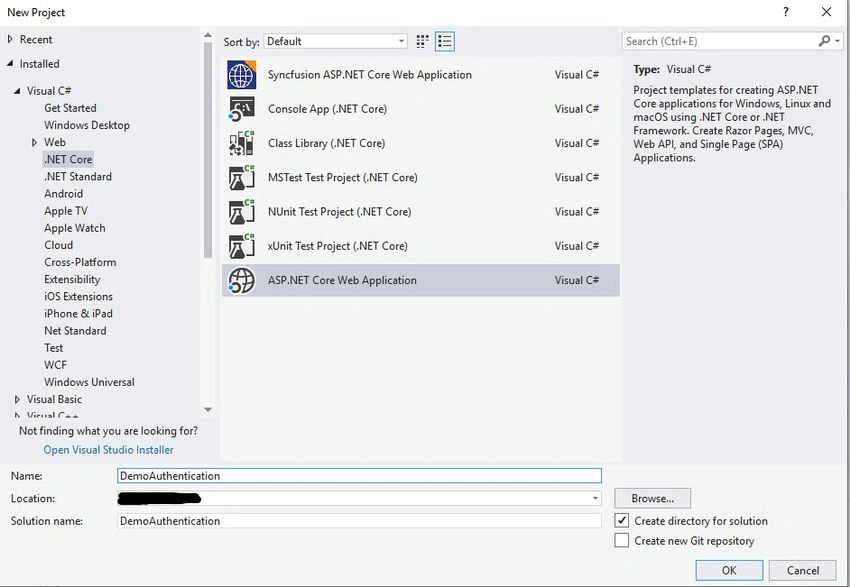Click the Syncfusion globe template icon
Viewport: 850px width, 587px height.
coord(241,75)
